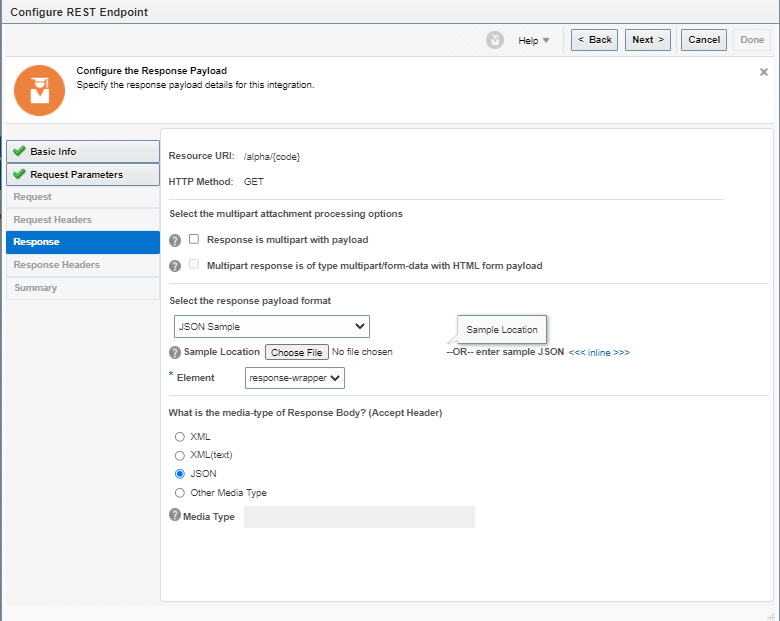This screenshot has width=780, height=621.
Task: Click help icon next to Response is multipart
Action: (x=175, y=240)
